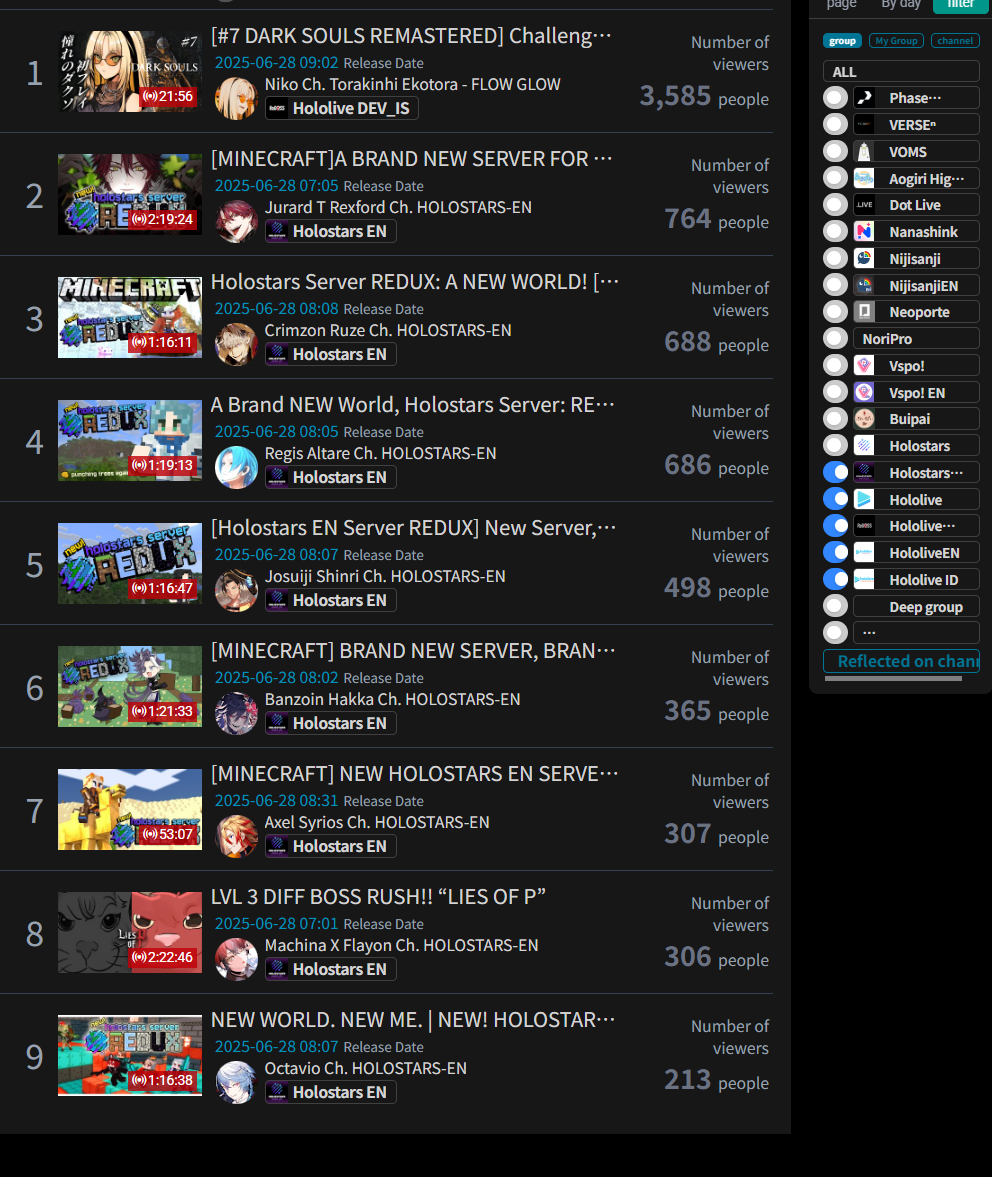
Task: Click Regis Altare Ch. channel name
Action: pos(380,453)
